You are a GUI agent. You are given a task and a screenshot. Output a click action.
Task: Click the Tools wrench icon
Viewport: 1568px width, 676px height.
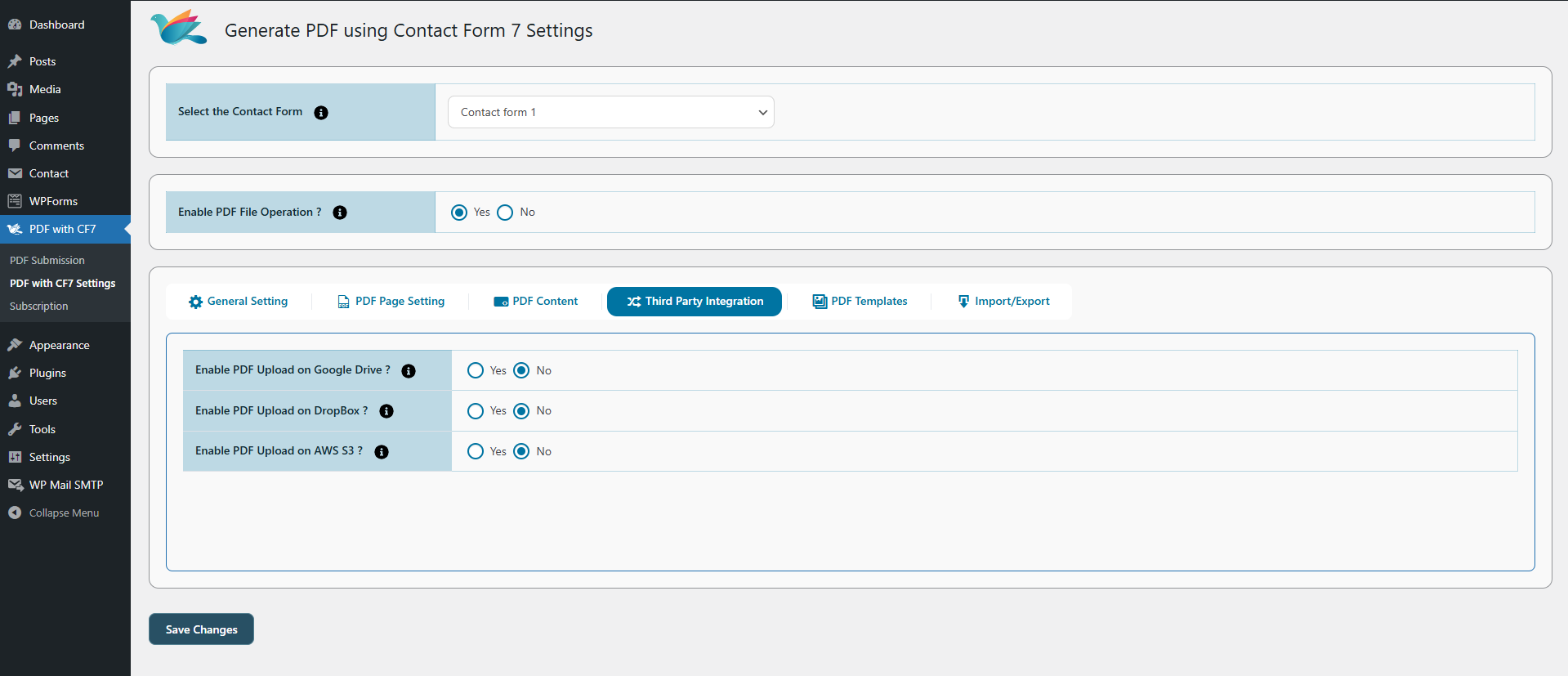15,429
